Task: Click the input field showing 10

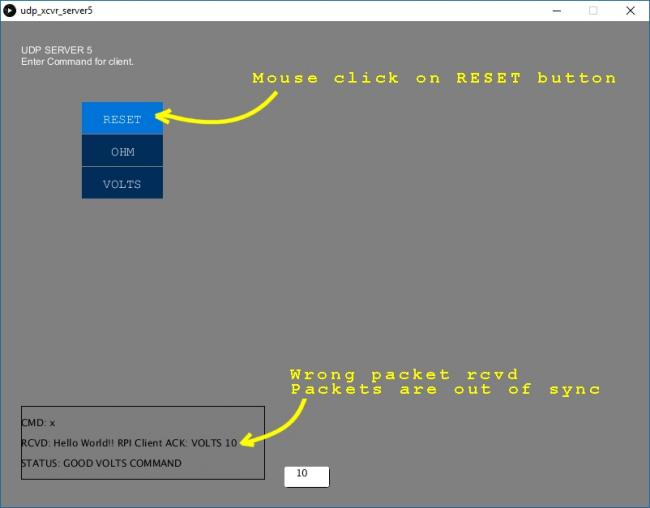Action: point(307,476)
